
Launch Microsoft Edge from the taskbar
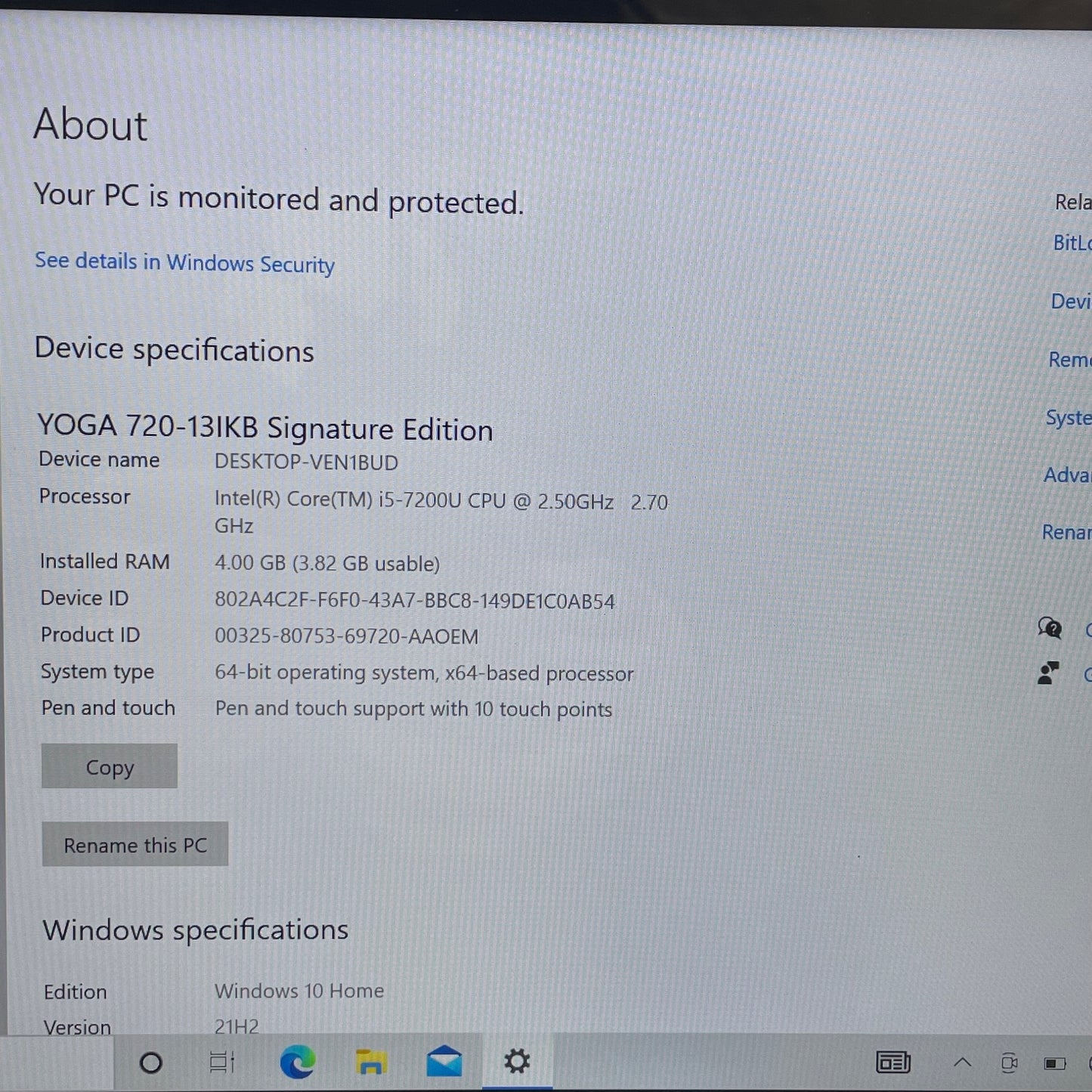click(x=298, y=1063)
